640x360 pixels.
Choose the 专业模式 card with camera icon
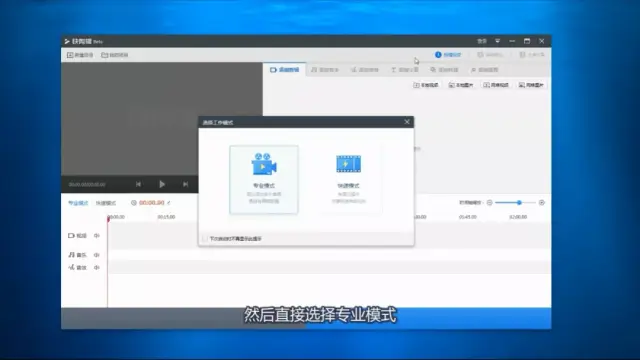(264, 180)
